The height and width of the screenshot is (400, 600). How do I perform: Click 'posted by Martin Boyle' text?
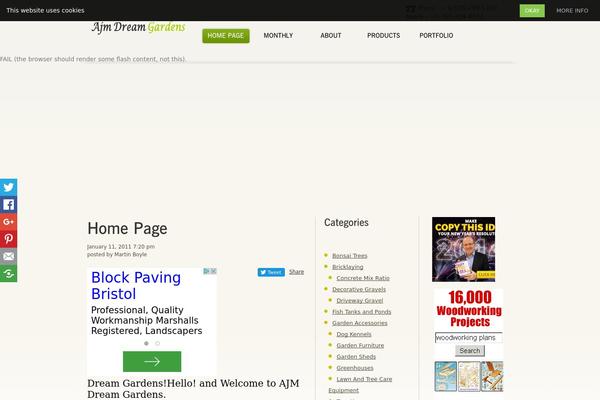(117, 255)
